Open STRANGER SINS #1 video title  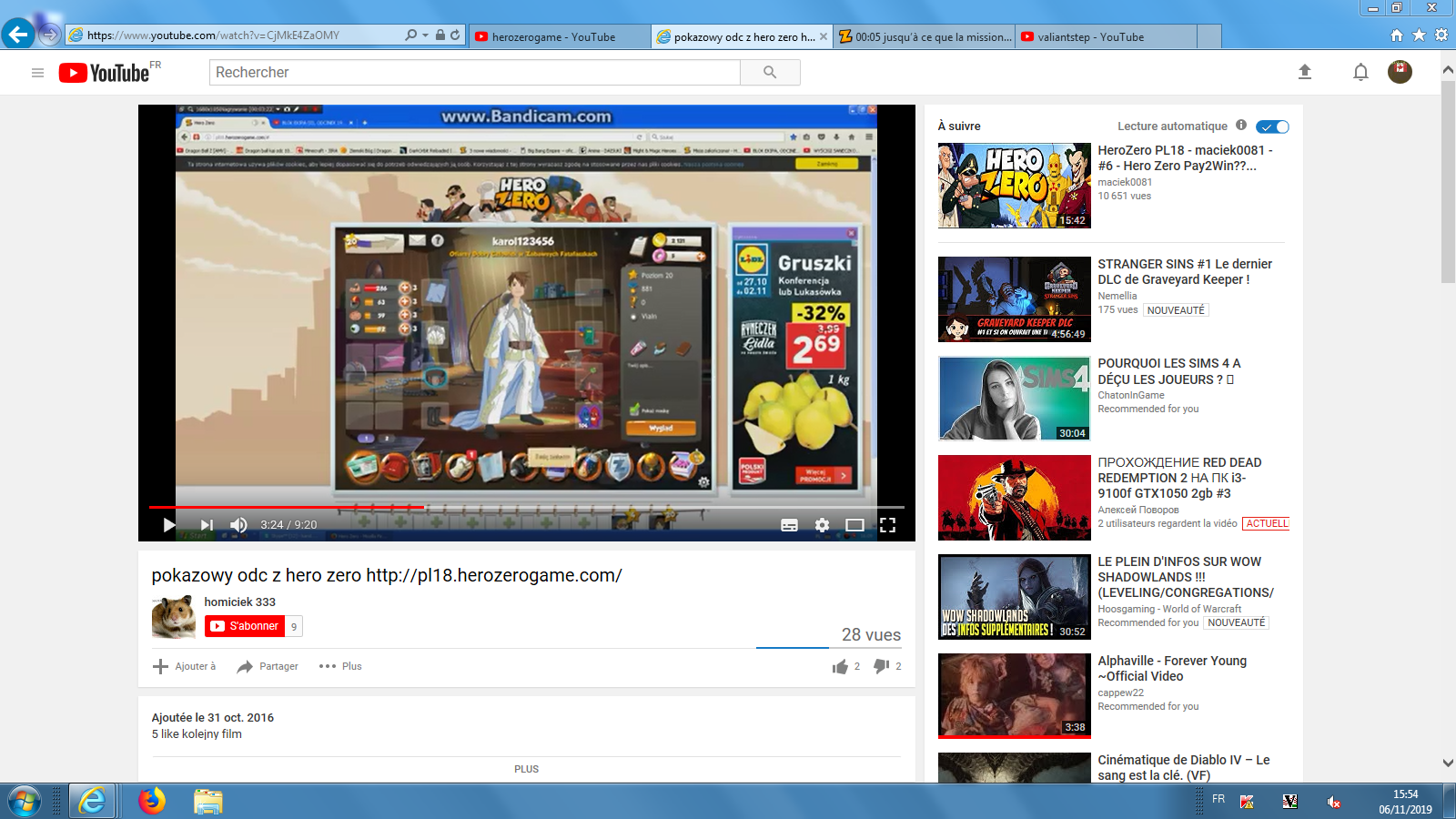point(1185,271)
